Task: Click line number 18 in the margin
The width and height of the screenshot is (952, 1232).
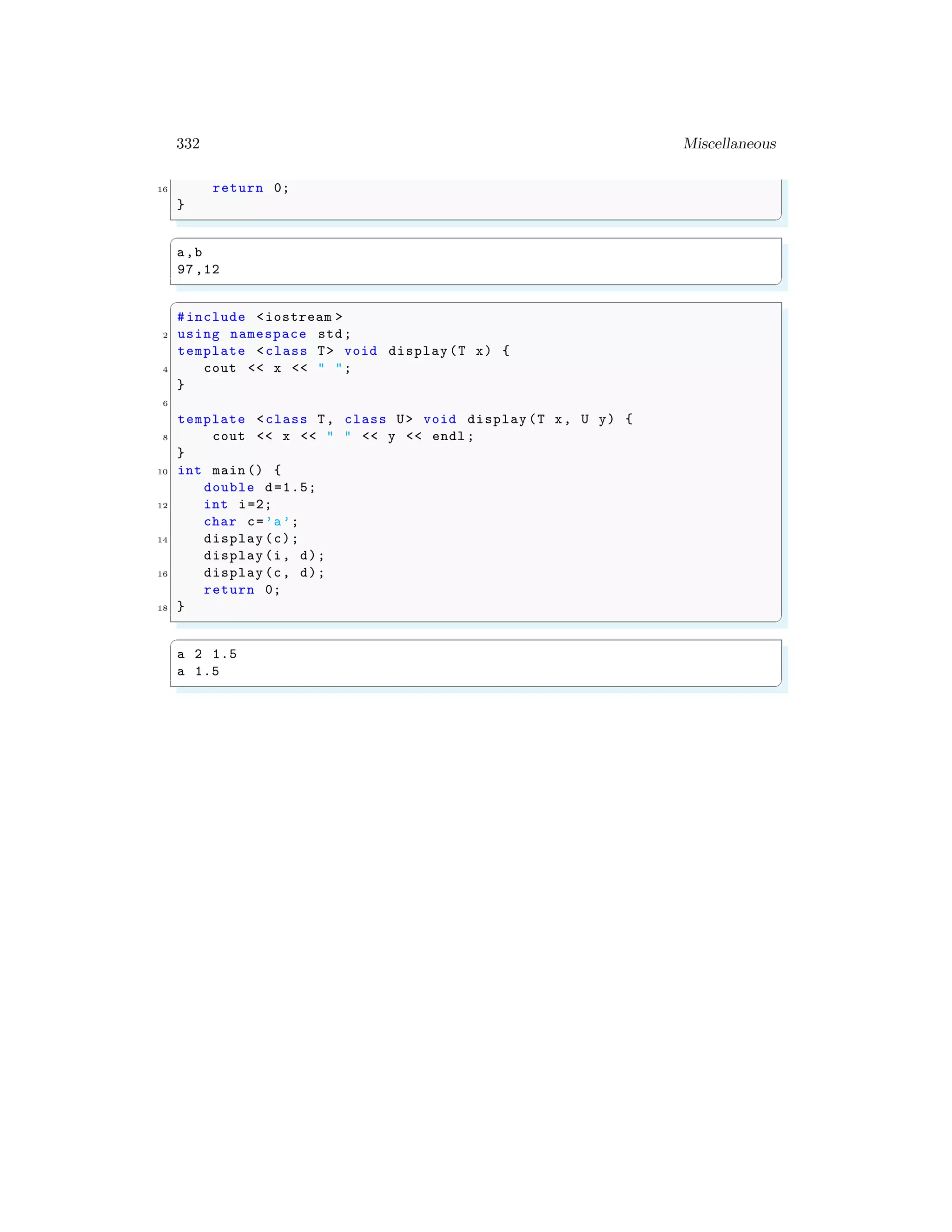Action: (163, 608)
